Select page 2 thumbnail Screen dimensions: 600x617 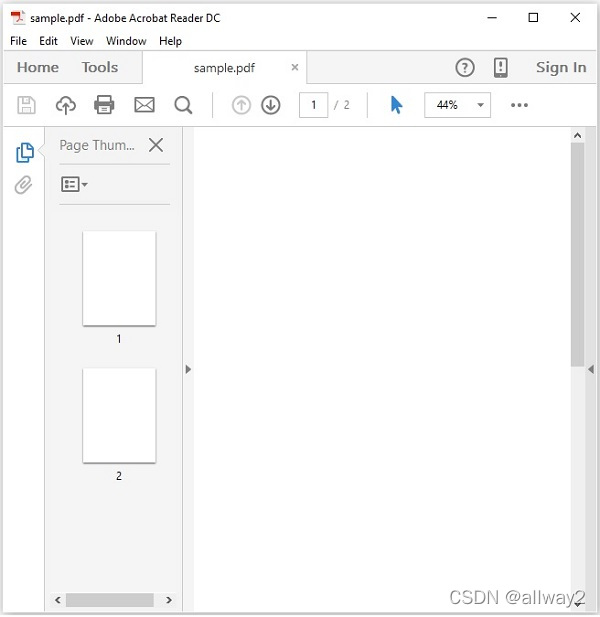[119, 415]
